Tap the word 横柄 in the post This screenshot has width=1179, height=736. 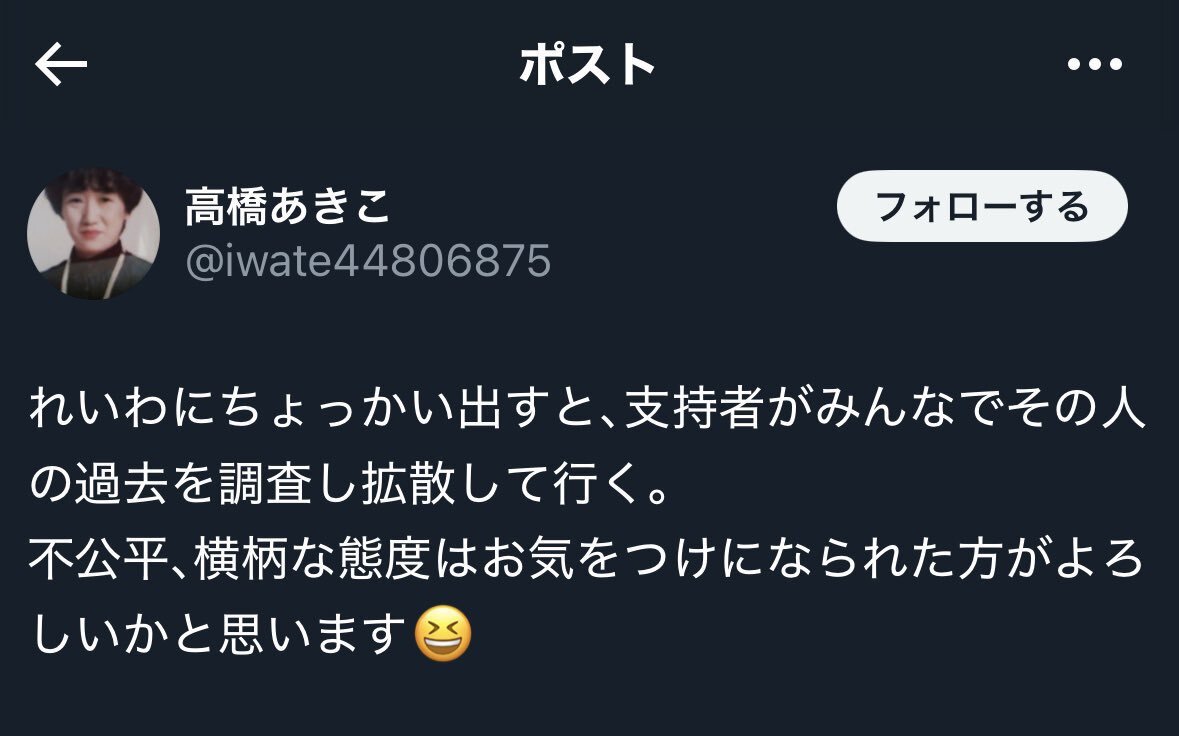click(240, 559)
